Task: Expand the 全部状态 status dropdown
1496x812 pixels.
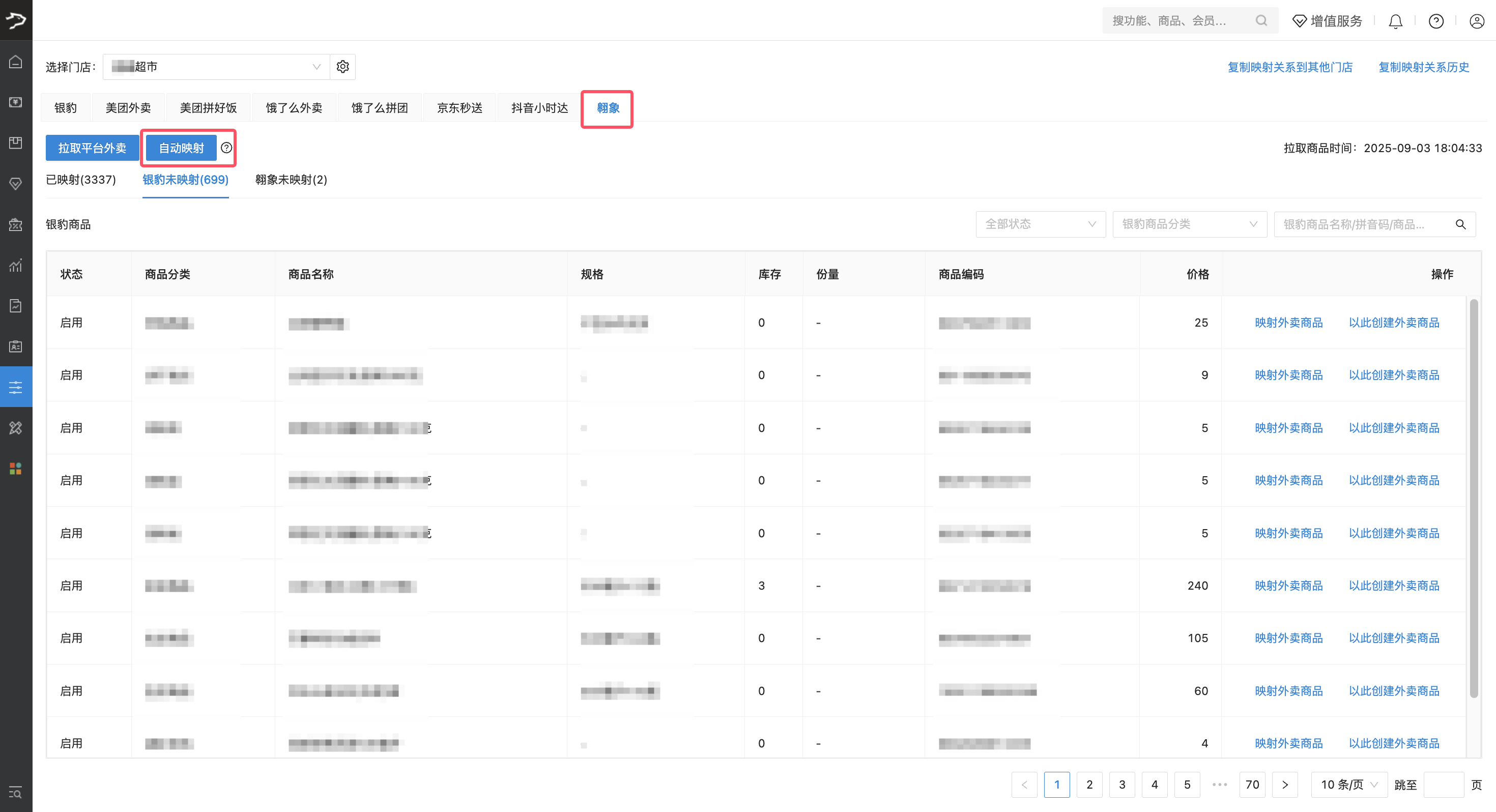Action: click(x=1040, y=224)
